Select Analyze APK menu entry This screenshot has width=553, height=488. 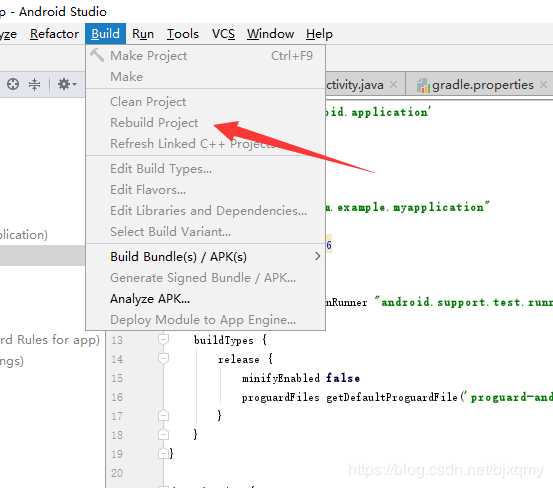point(205,299)
